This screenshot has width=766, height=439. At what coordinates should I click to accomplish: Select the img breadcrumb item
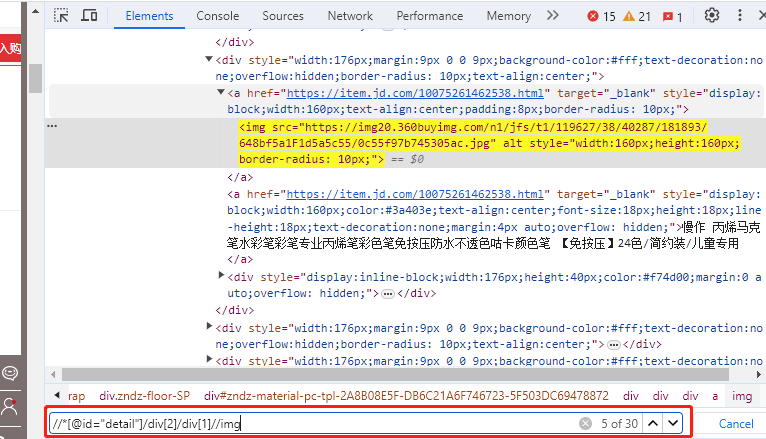point(742,396)
